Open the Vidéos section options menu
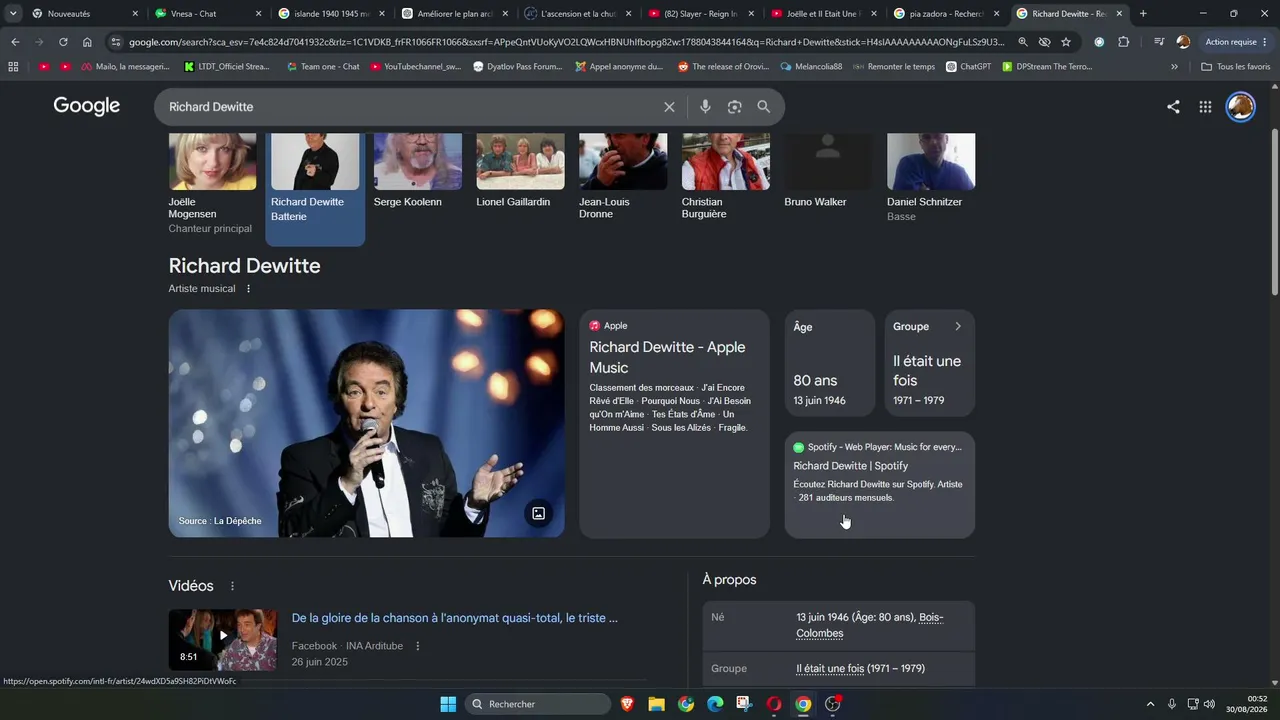Viewport: 1280px width, 720px height. click(x=233, y=586)
